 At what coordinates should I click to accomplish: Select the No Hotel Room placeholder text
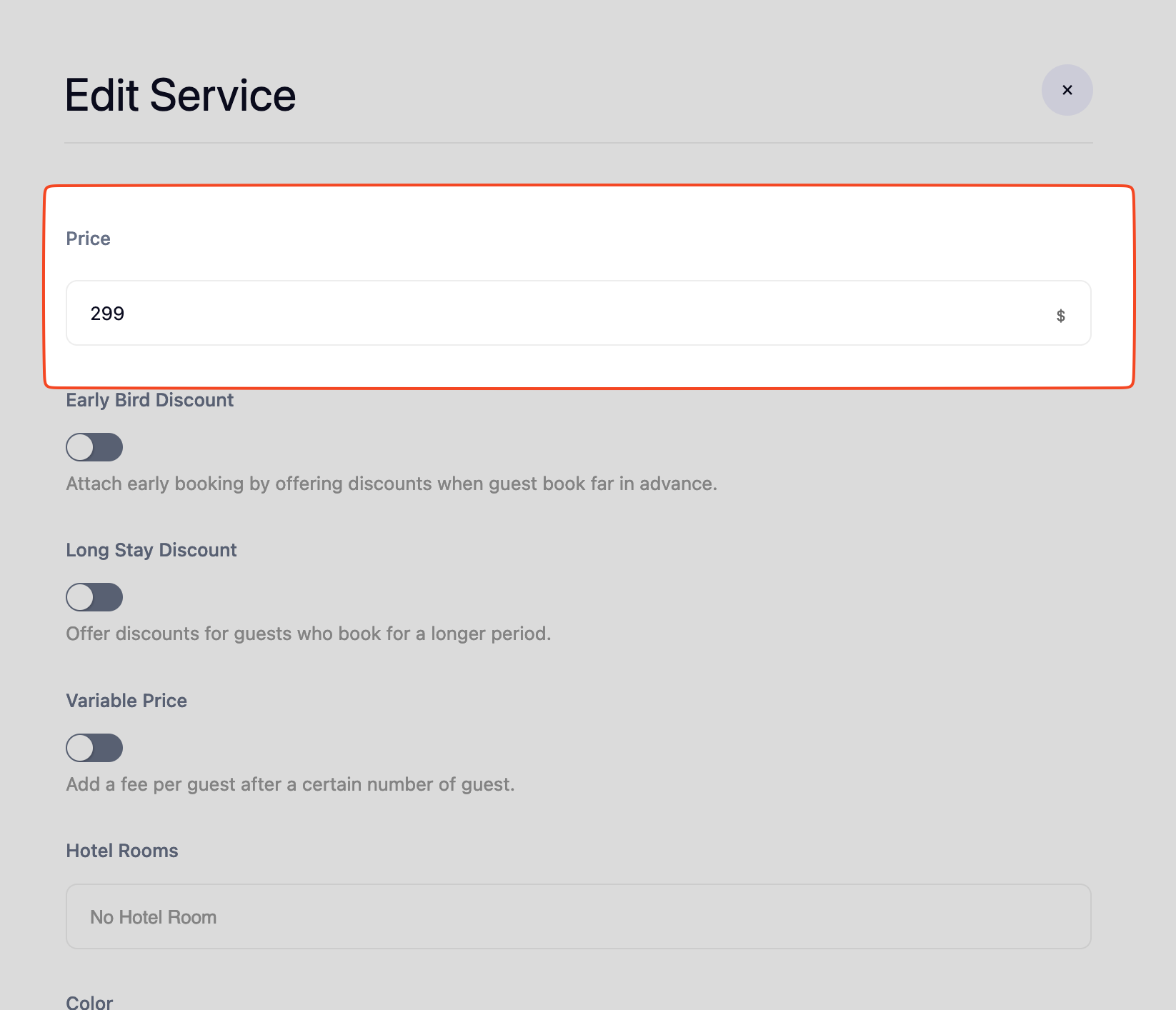[x=153, y=917]
